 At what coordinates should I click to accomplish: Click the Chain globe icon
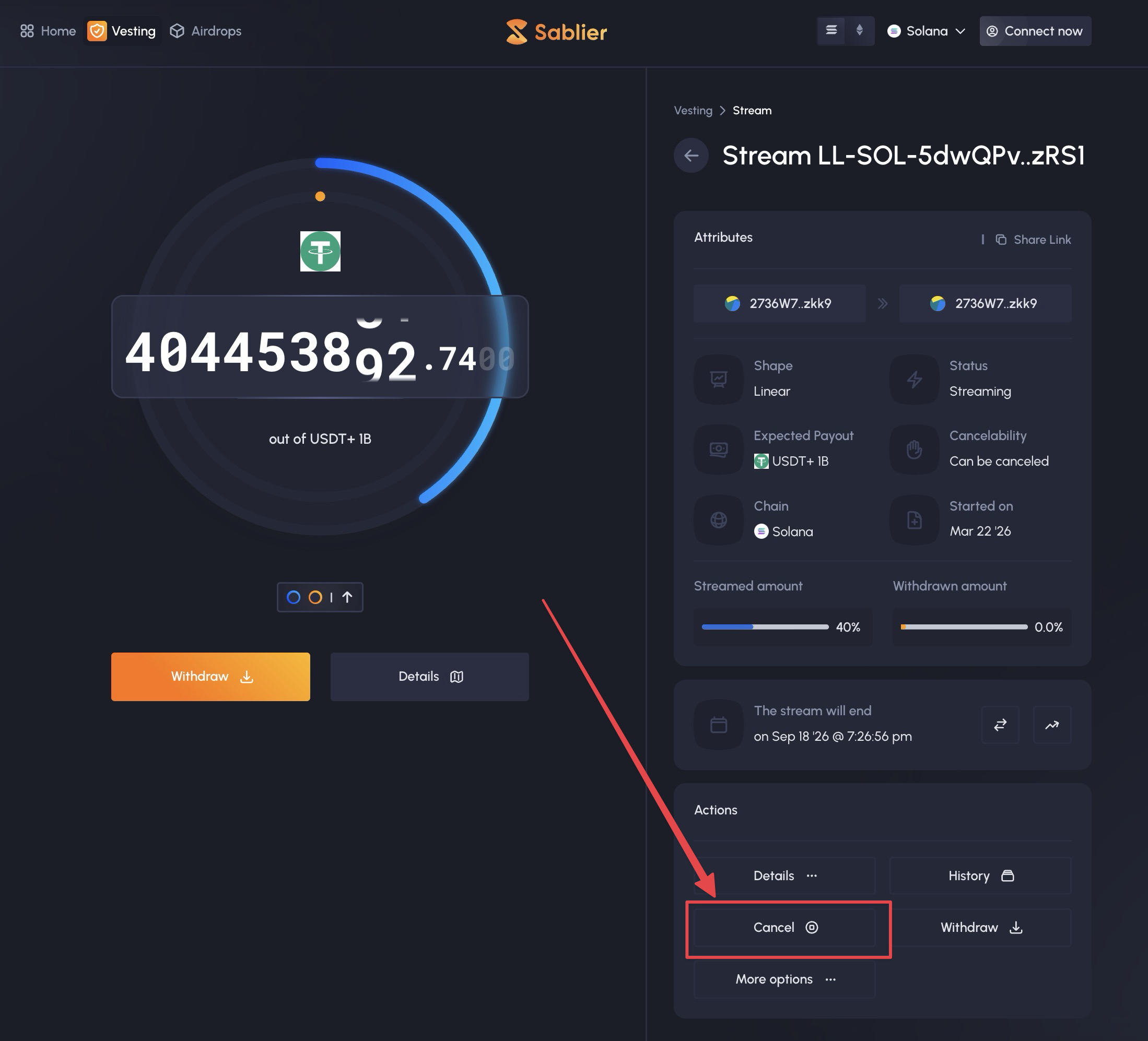click(x=719, y=519)
